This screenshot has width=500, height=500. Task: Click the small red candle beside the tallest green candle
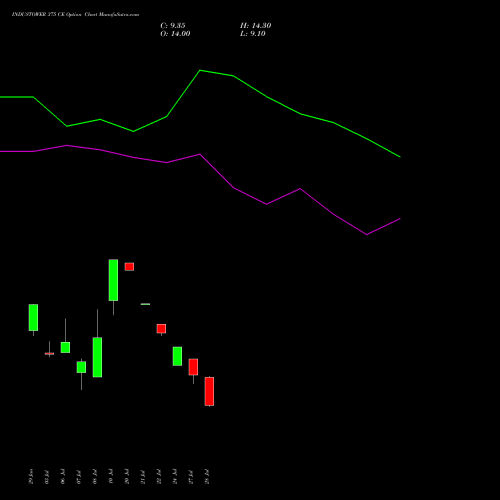129,267
